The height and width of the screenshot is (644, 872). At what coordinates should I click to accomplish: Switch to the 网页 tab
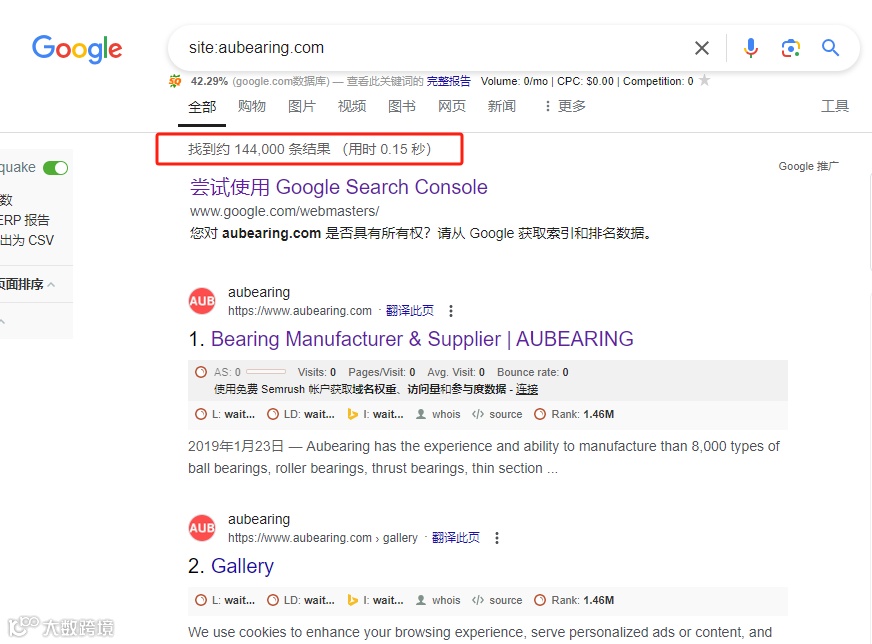(452, 106)
